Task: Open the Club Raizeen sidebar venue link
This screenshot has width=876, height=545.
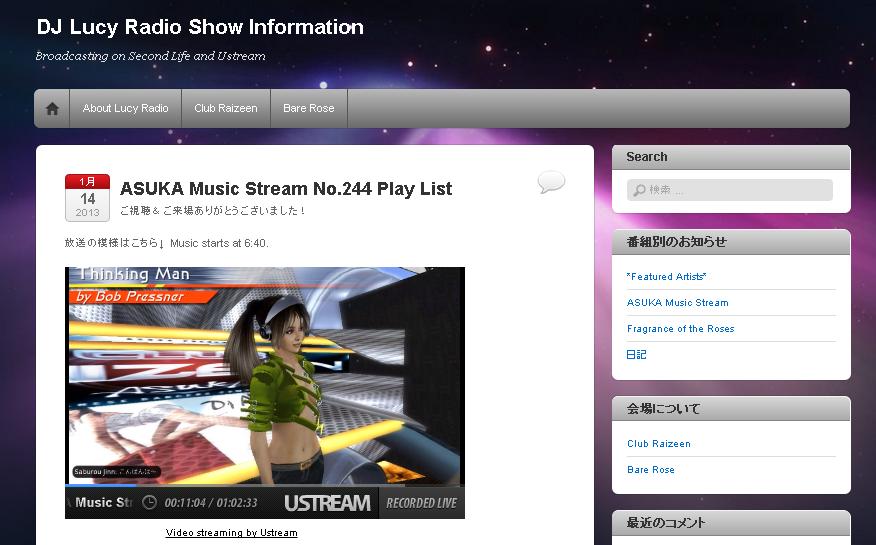Action: (x=659, y=444)
